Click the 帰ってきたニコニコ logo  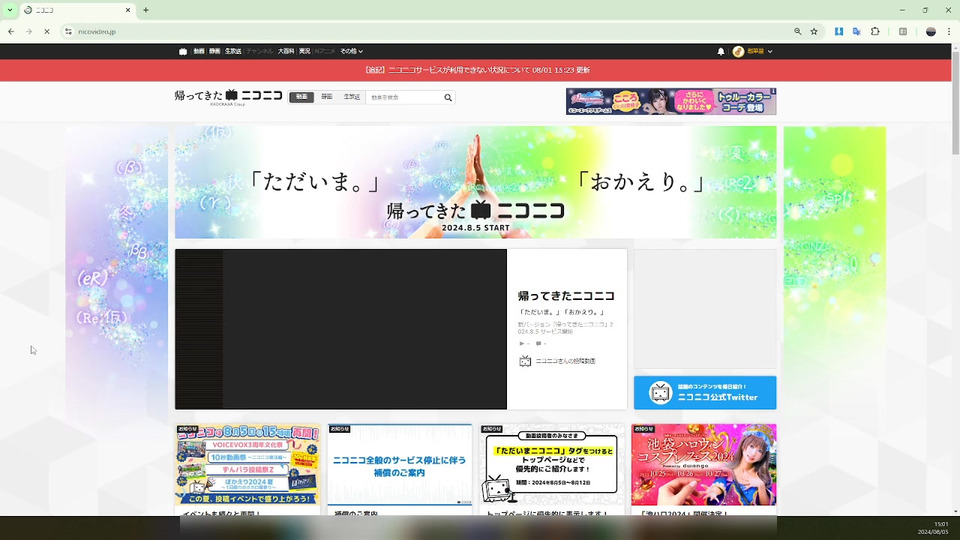pos(228,96)
